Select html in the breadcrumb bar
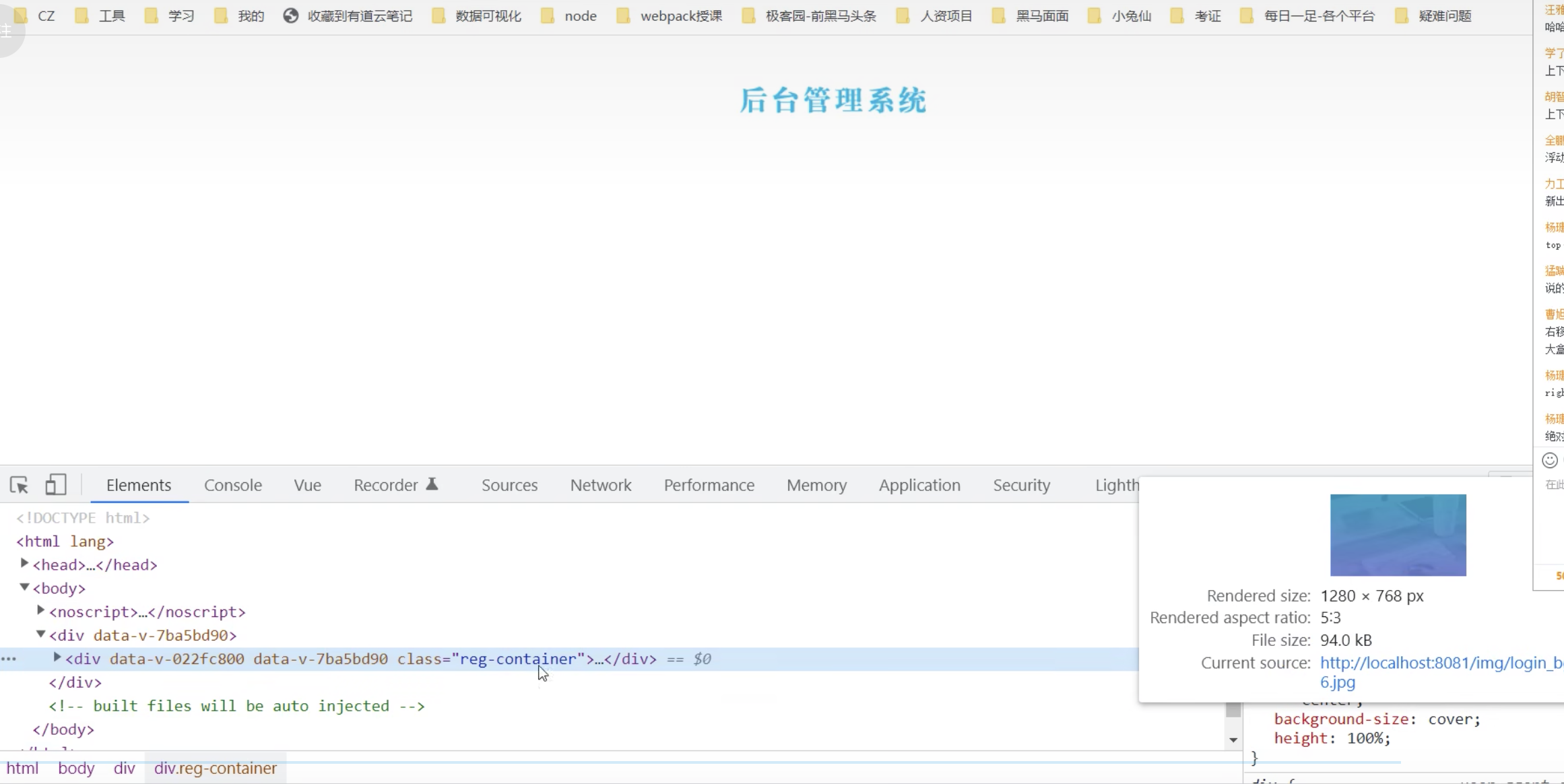 (x=22, y=768)
